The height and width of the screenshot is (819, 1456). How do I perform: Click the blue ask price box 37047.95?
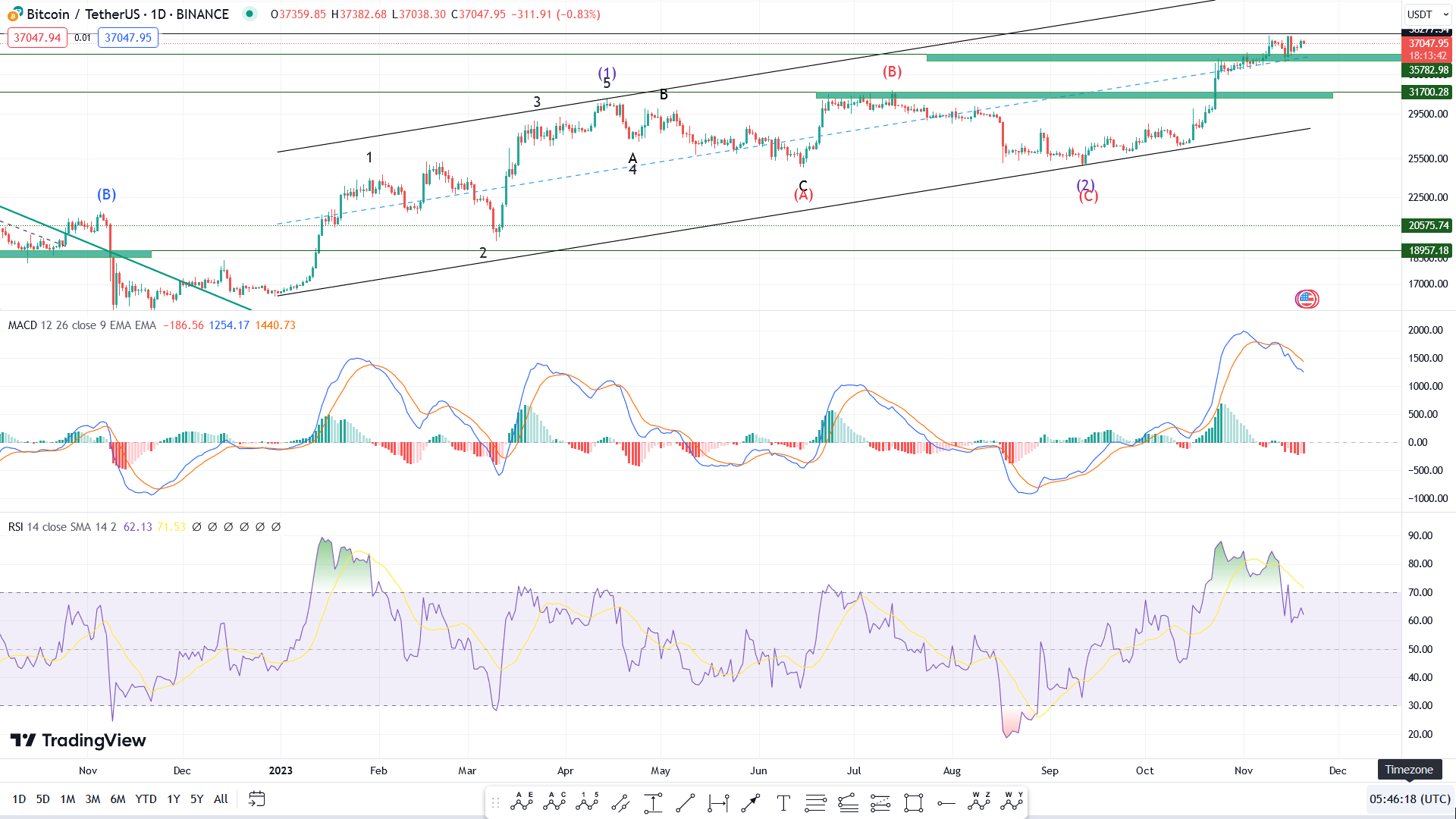coord(127,37)
